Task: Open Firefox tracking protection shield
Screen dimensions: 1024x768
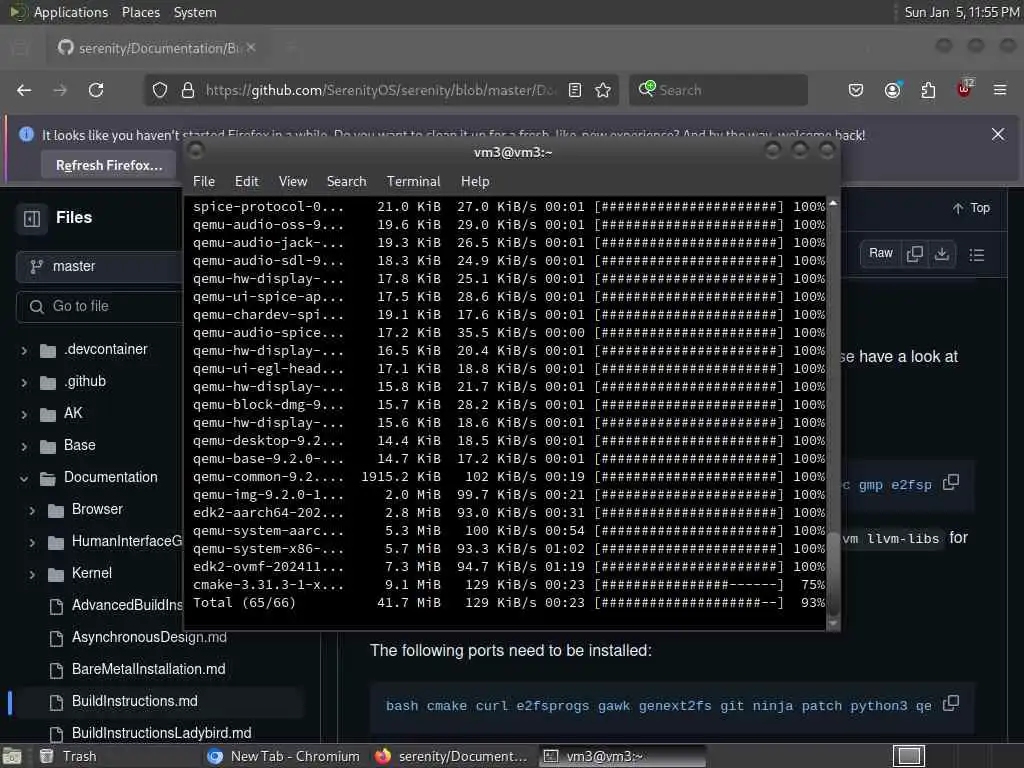Action: pyautogui.click(x=160, y=90)
